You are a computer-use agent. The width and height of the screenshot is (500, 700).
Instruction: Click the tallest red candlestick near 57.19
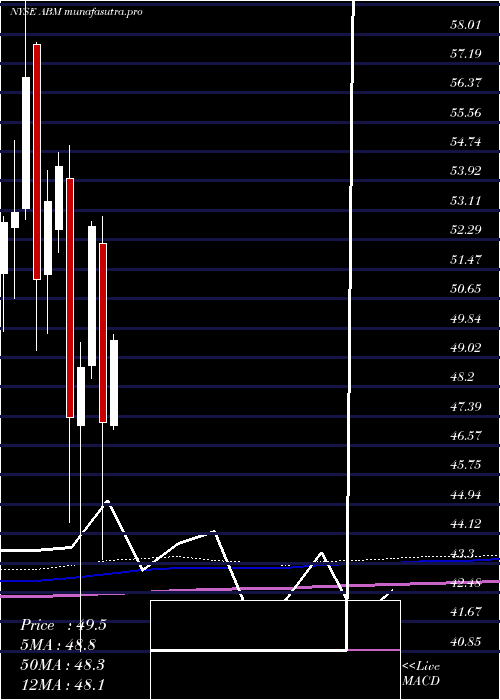tap(37, 162)
